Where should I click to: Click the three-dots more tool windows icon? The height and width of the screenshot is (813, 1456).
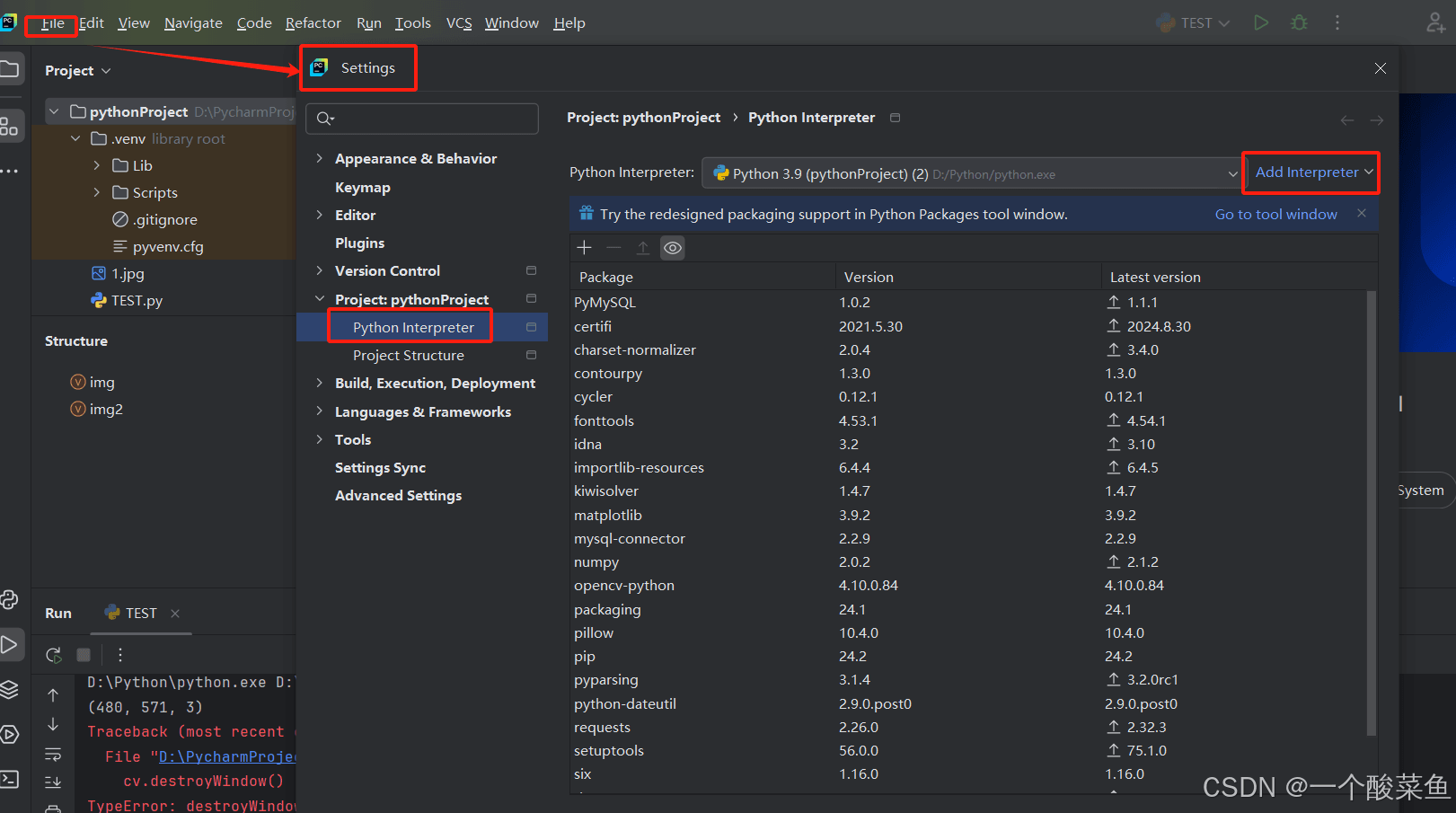click(9, 171)
